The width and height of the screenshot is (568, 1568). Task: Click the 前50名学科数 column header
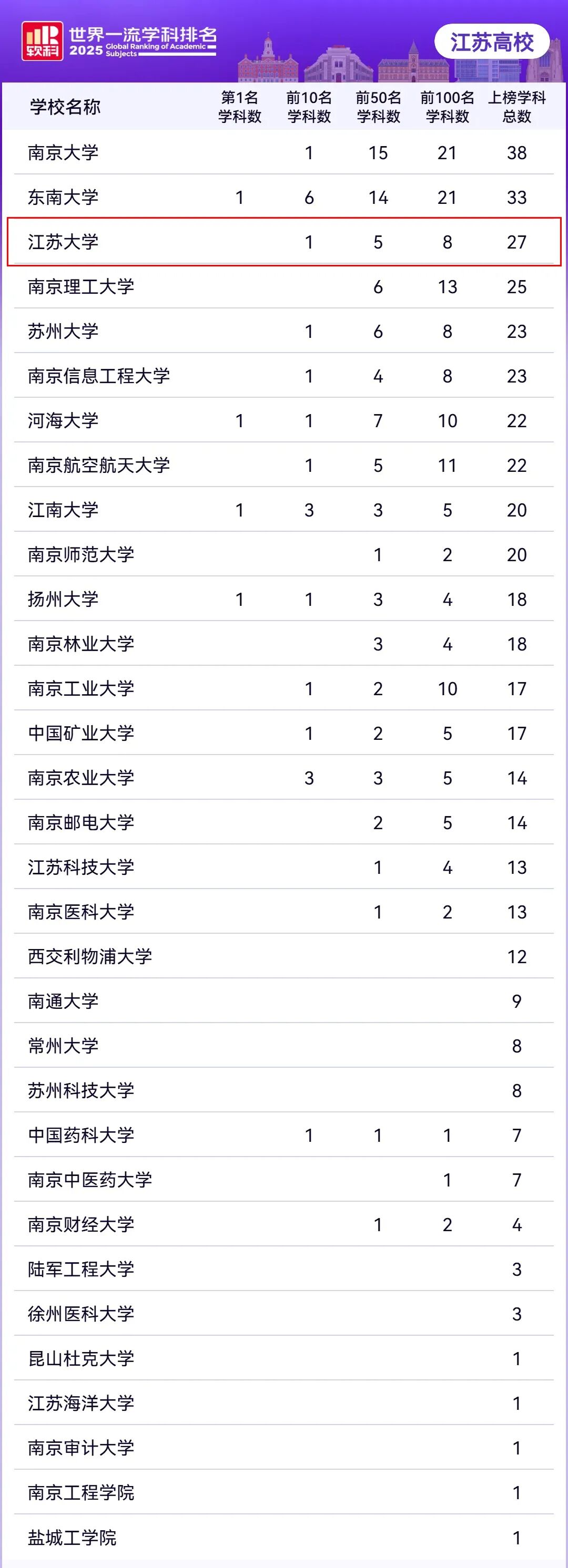click(379, 107)
